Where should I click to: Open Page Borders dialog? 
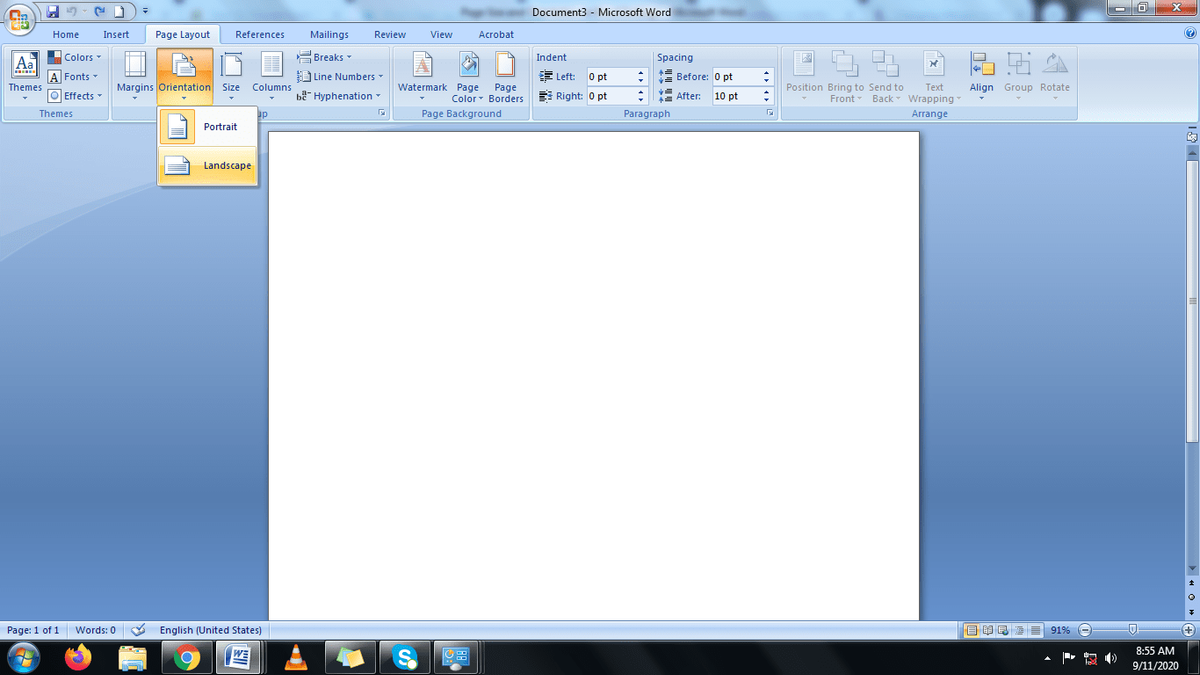(506, 76)
